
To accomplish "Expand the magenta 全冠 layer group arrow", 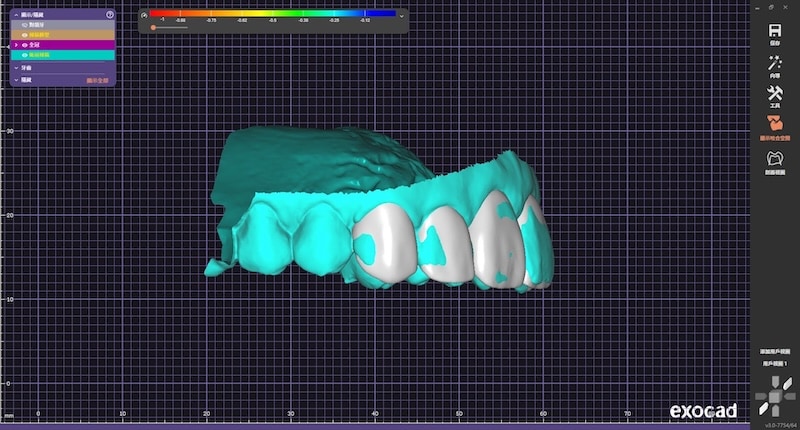I will pos(15,45).
